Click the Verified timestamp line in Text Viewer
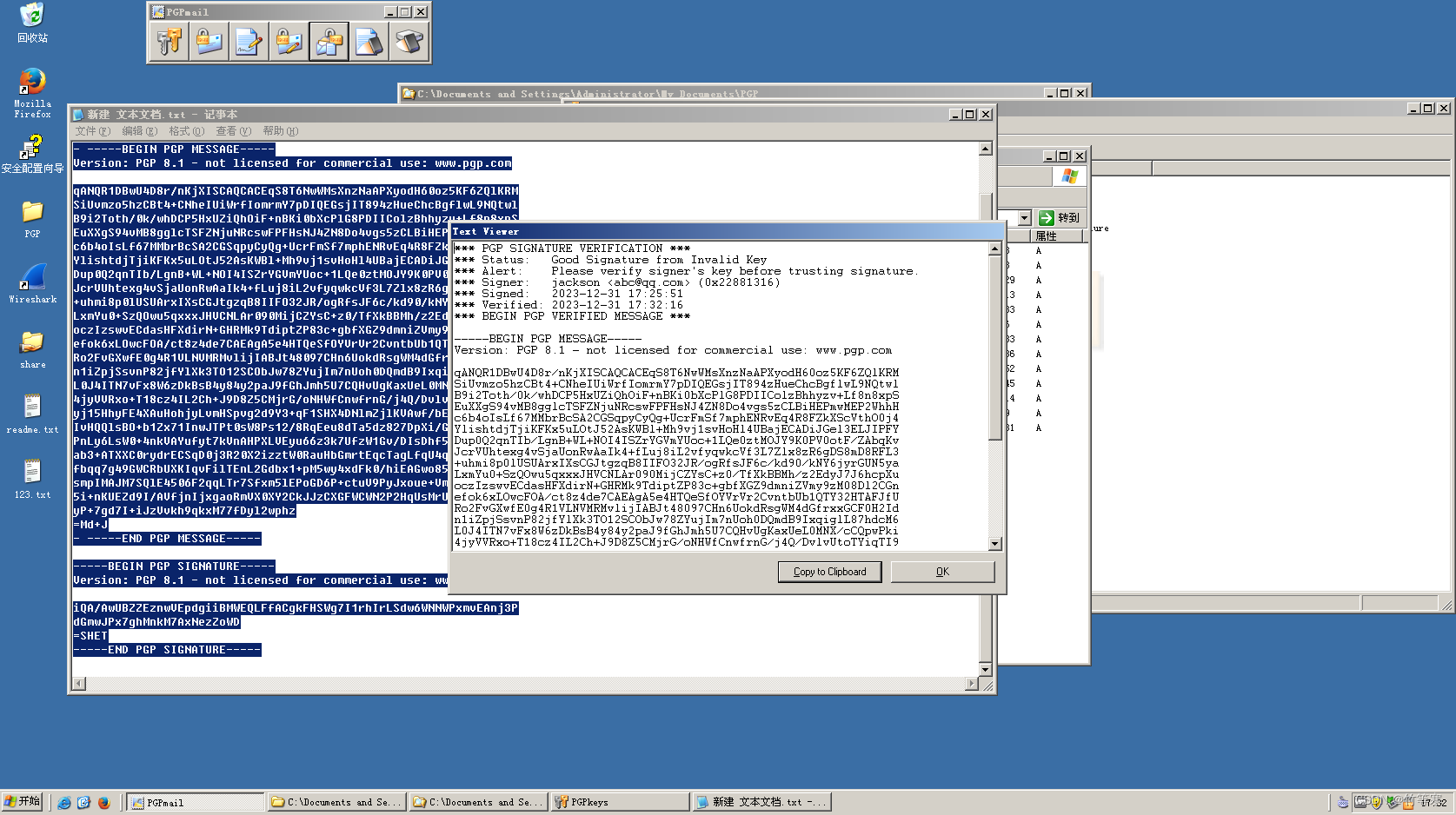The width and height of the screenshot is (1456, 815). (x=568, y=305)
